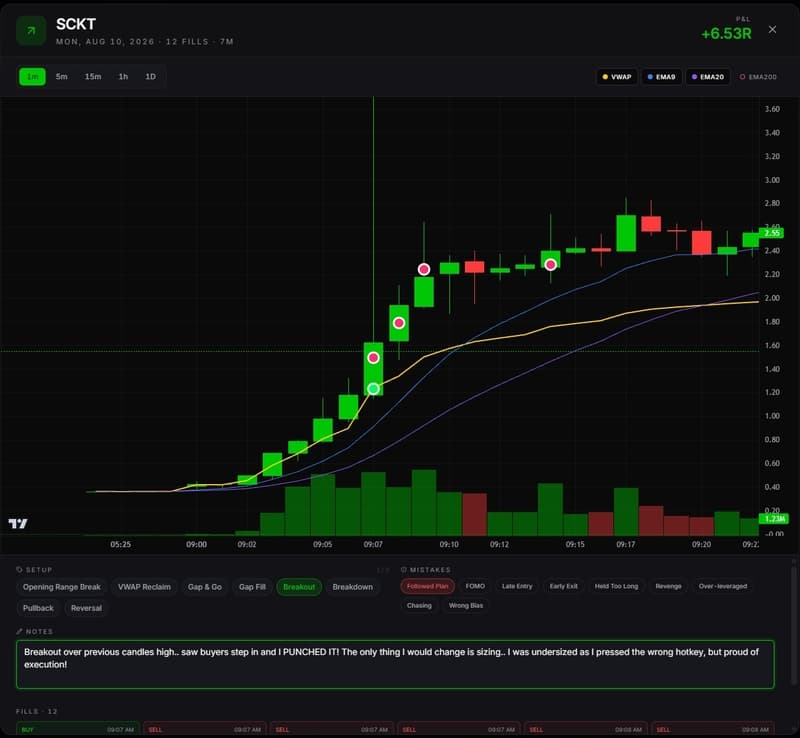This screenshot has height=738, width=800.
Task: Select the pink sell marker atop the 09:09 candle
Action: [x=424, y=269]
